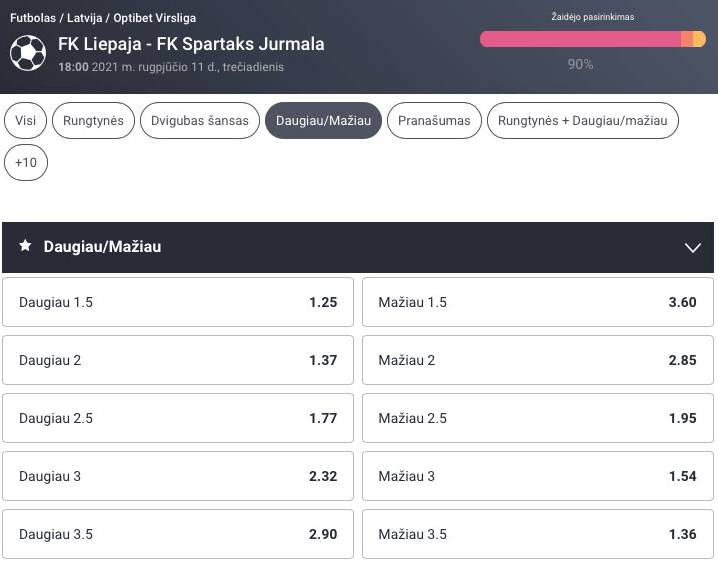Expand more markets with +10
This screenshot has height=562, width=718.
26,163
